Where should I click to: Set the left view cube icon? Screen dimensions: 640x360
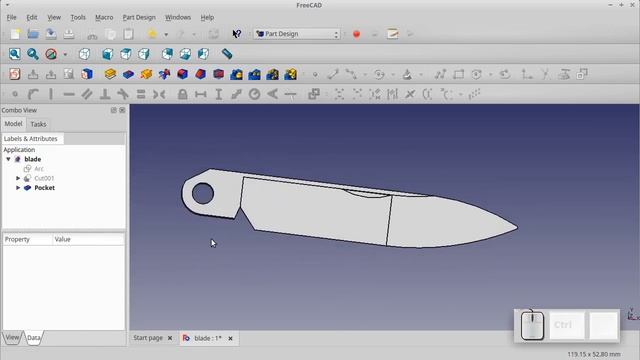tap(203, 54)
